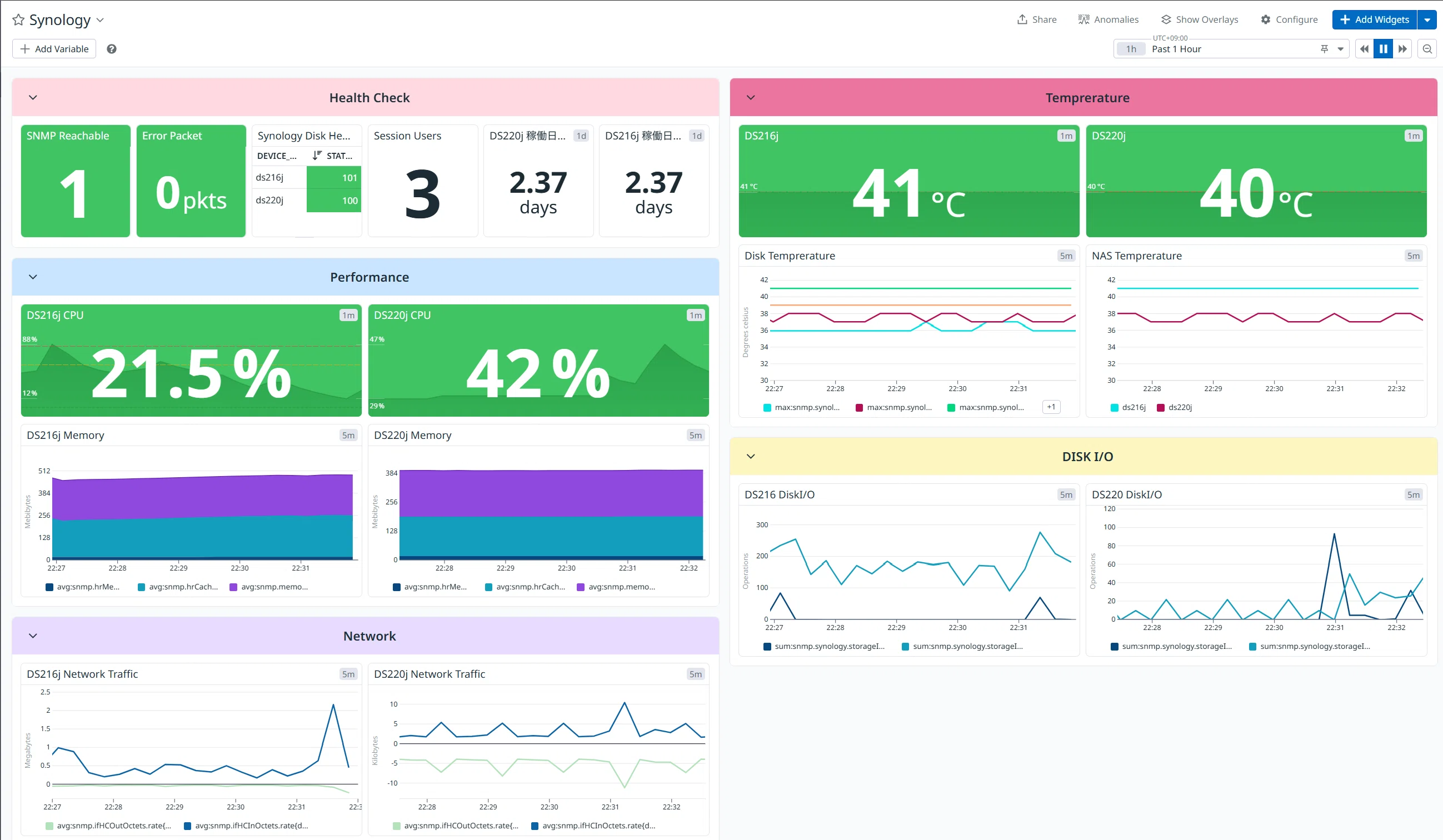The image size is (1443, 840).
Task: Open the Add Widgets dropdown arrow
Action: click(x=1427, y=19)
